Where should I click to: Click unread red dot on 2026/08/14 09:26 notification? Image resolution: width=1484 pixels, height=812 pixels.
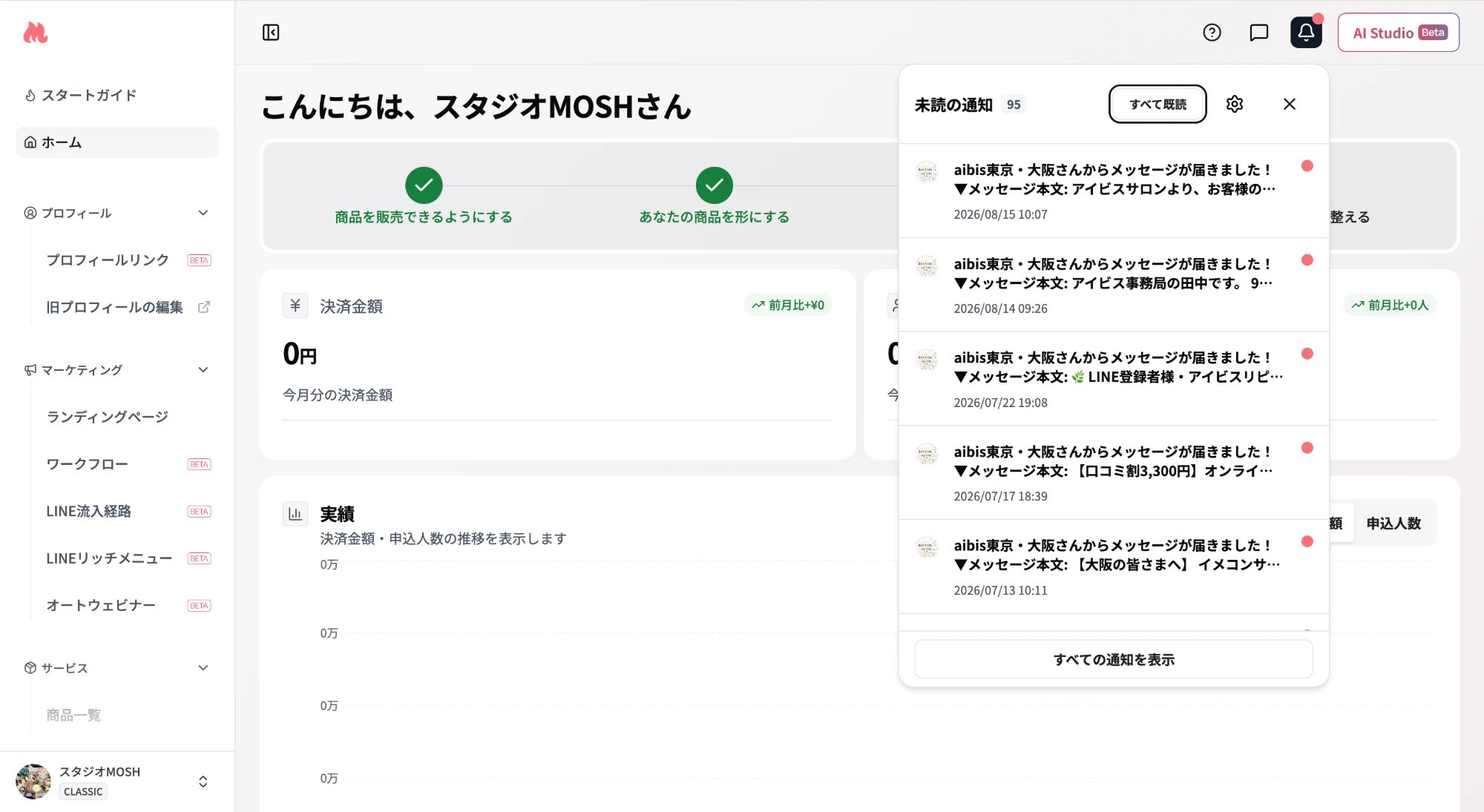point(1307,260)
